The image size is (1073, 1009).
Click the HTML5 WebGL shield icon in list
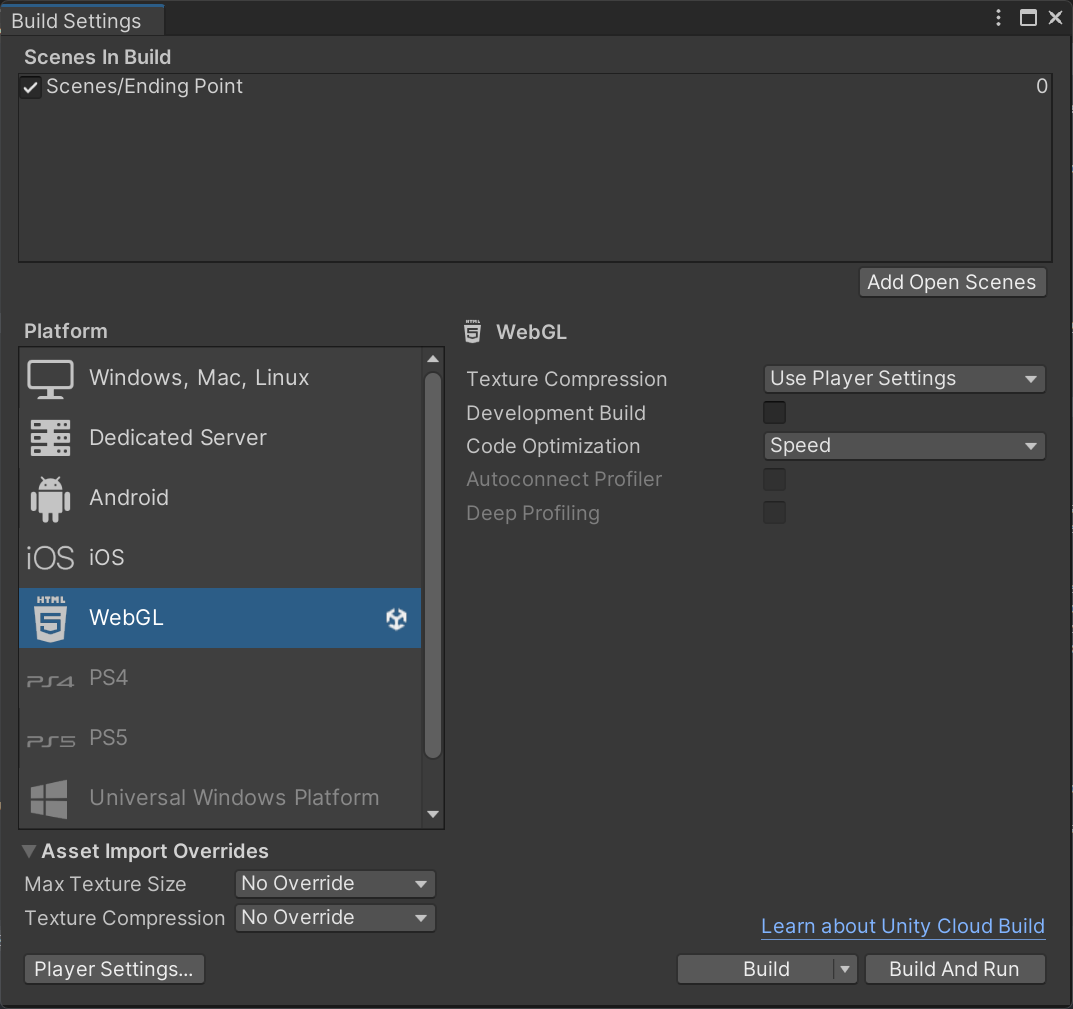click(x=51, y=618)
